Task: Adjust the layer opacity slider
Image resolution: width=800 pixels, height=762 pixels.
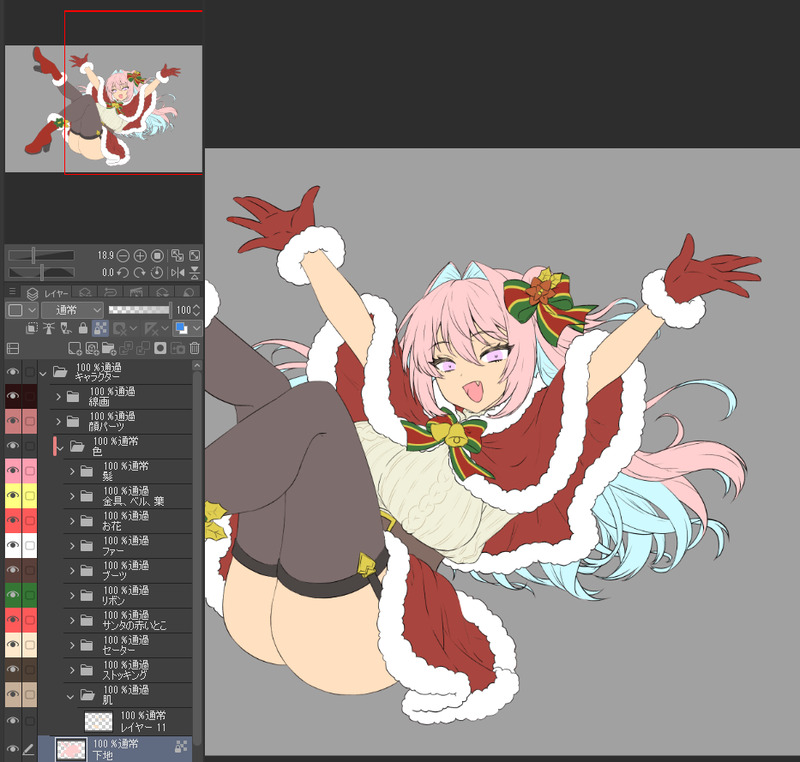Action: (139, 310)
